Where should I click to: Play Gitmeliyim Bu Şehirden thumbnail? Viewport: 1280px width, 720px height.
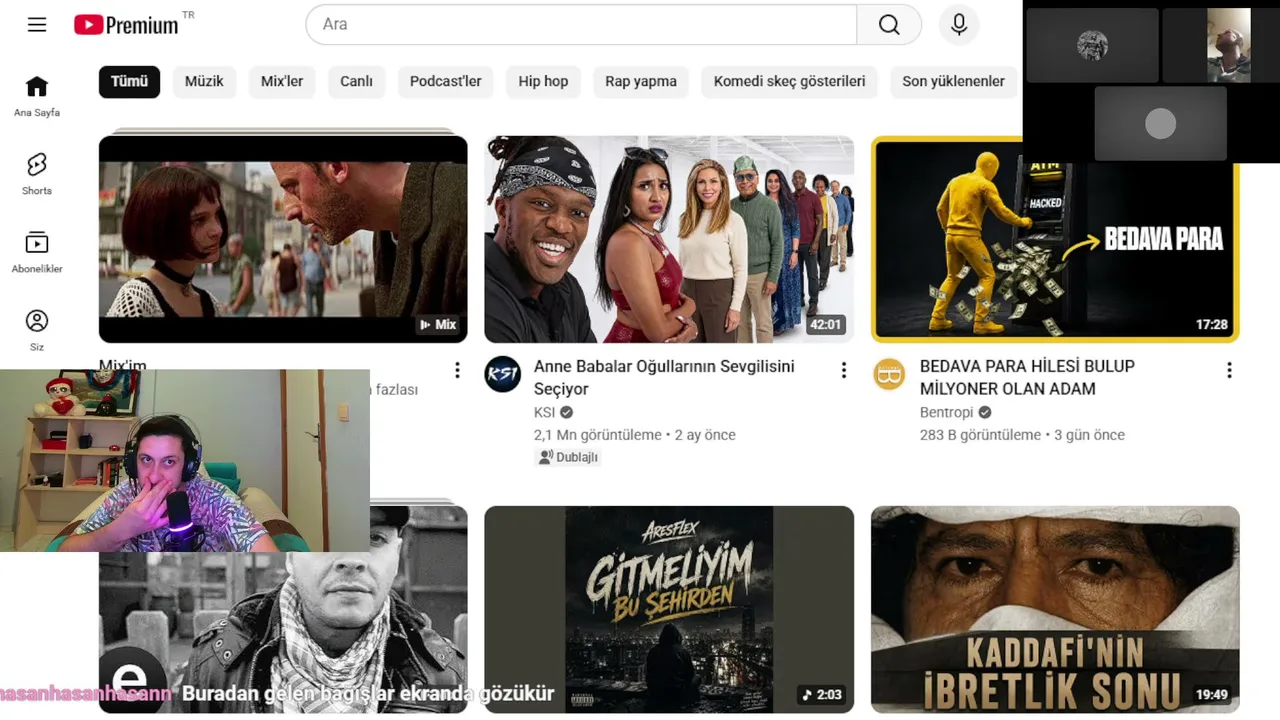[669, 609]
